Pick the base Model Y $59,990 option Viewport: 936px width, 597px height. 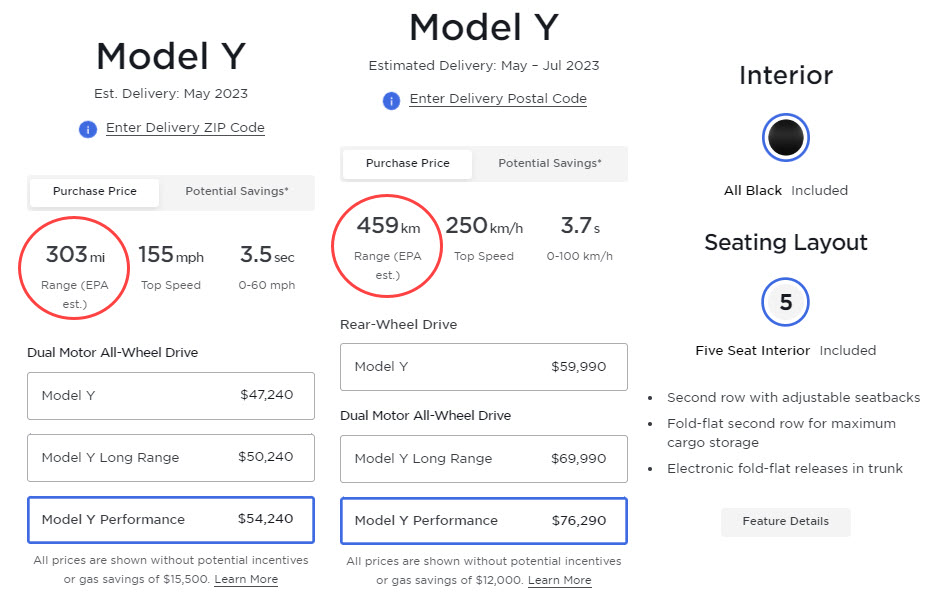point(483,367)
